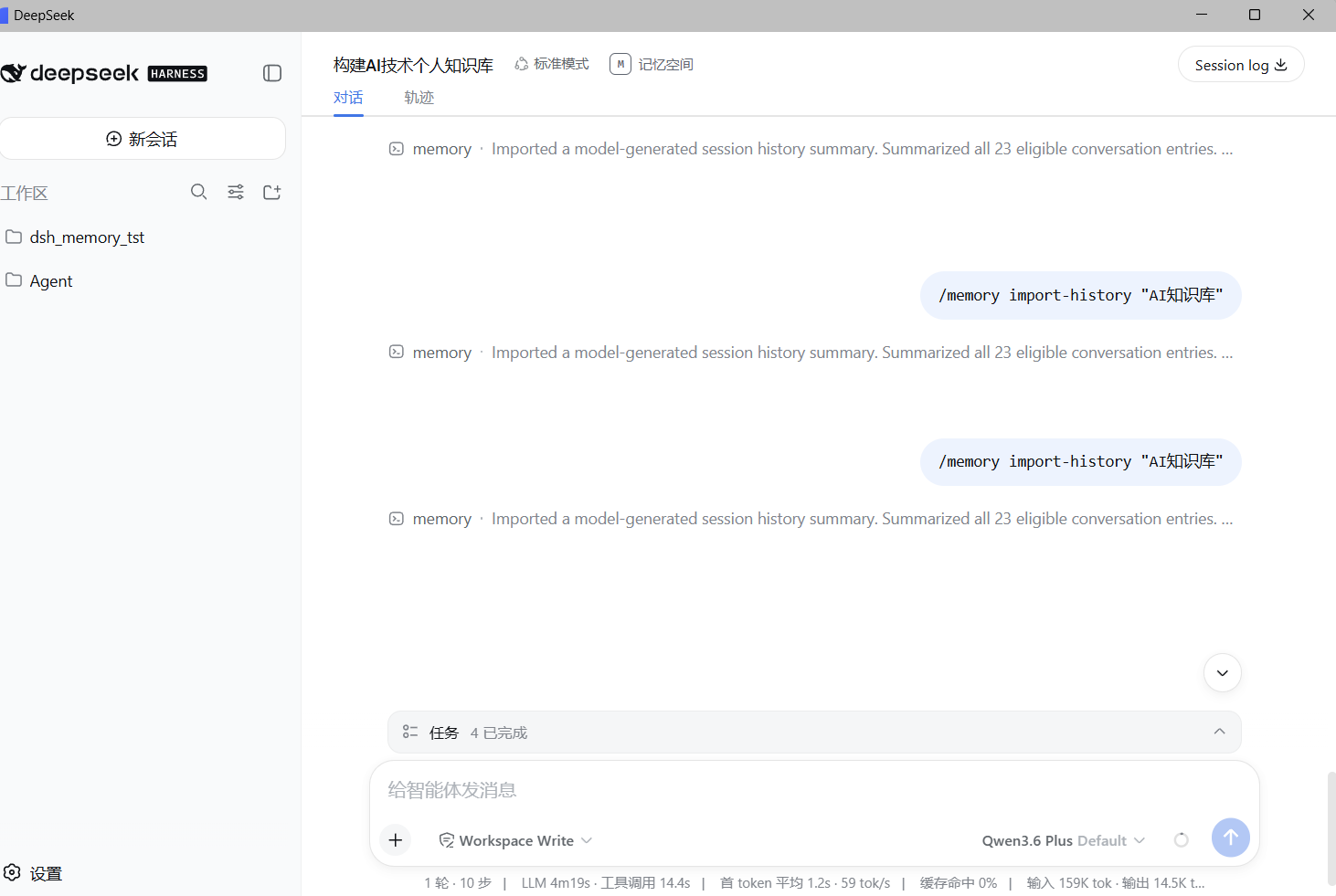Switch to the 对话 tab
The height and width of the screenshot is (896, 1336).
[x=348, y=98]
